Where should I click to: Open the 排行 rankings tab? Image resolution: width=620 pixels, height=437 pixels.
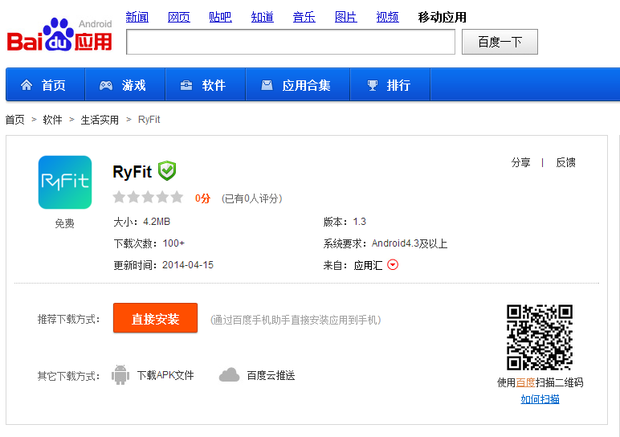(x=388, y=85)
